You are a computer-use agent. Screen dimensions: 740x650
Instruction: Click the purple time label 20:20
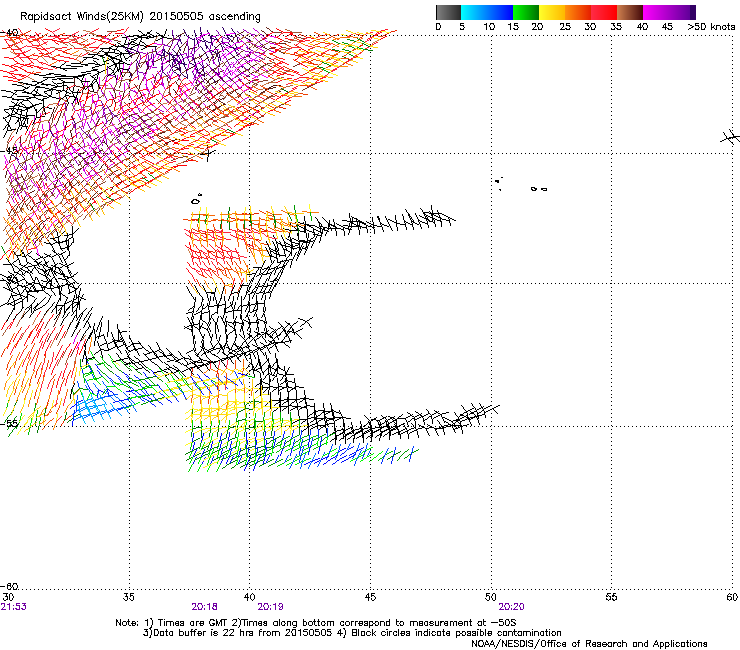512,607
